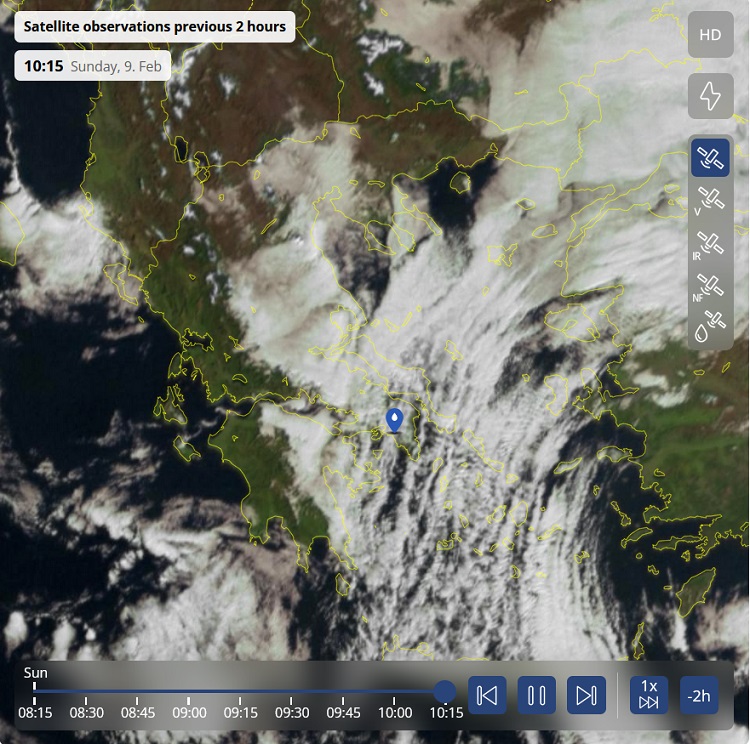The width and height of the screenshot is (750, 744).
Task: Pause the satellite animation
Action: click(537, 695)
